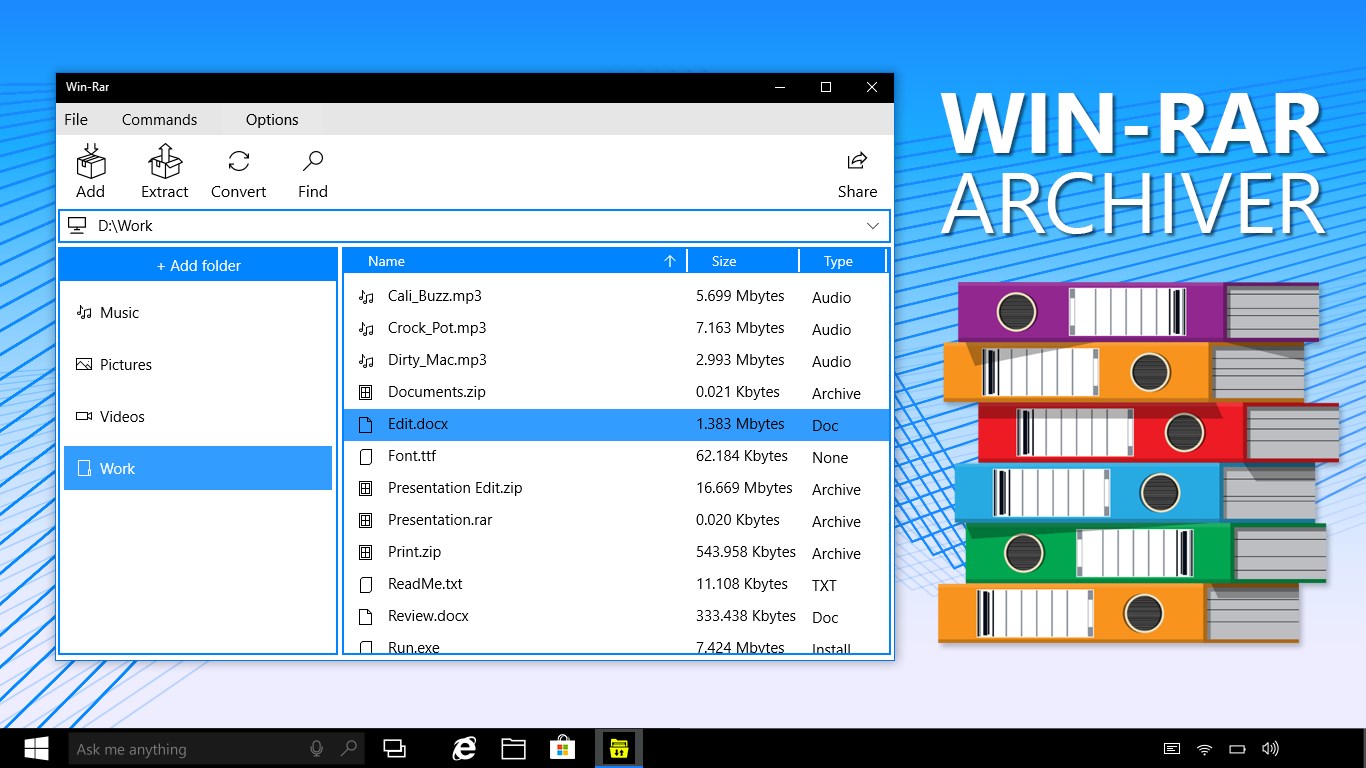
Task: Click the document icon beside Edit.docx
Action: coord(366,424)
